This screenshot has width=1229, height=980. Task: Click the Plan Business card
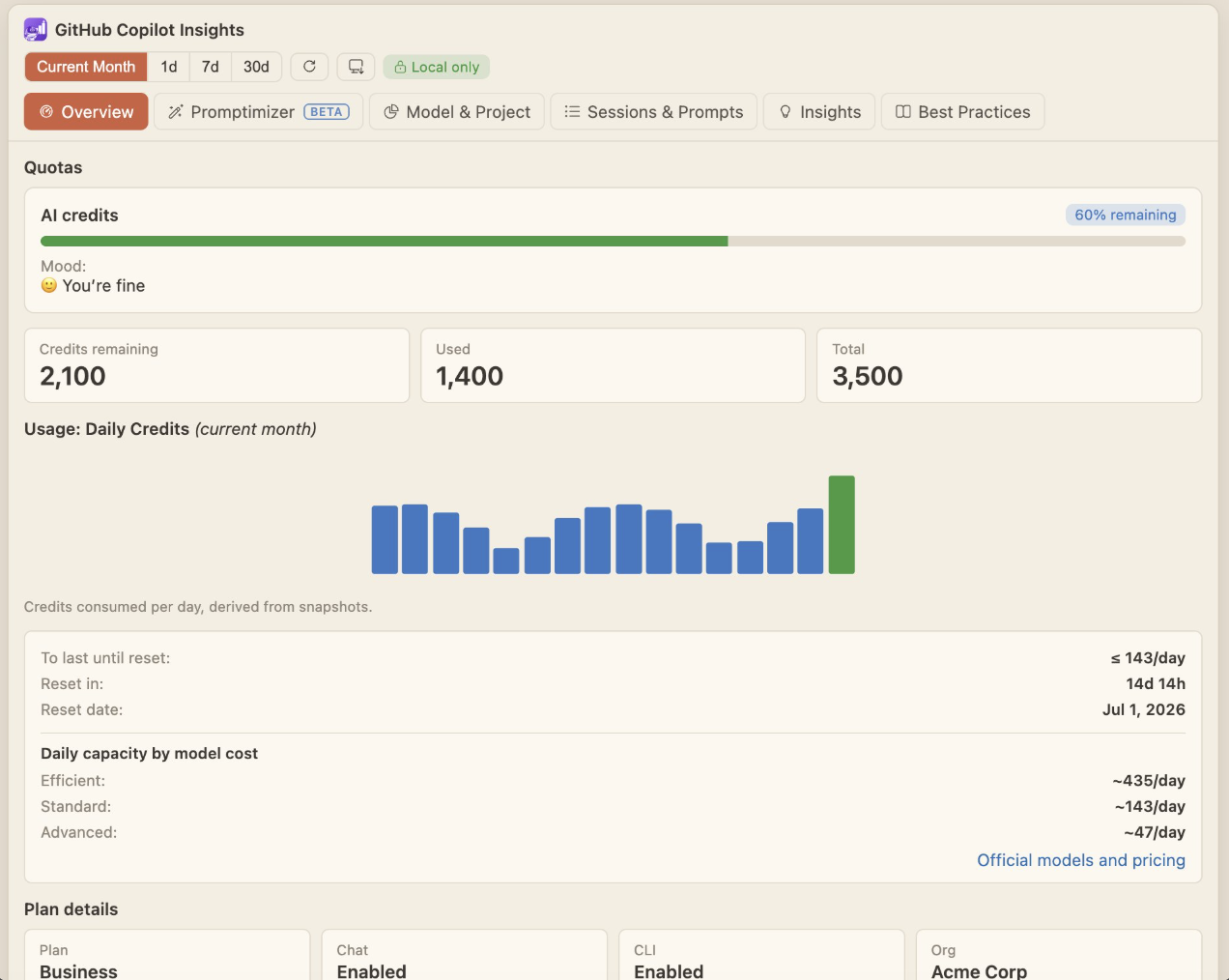(167, 956)
